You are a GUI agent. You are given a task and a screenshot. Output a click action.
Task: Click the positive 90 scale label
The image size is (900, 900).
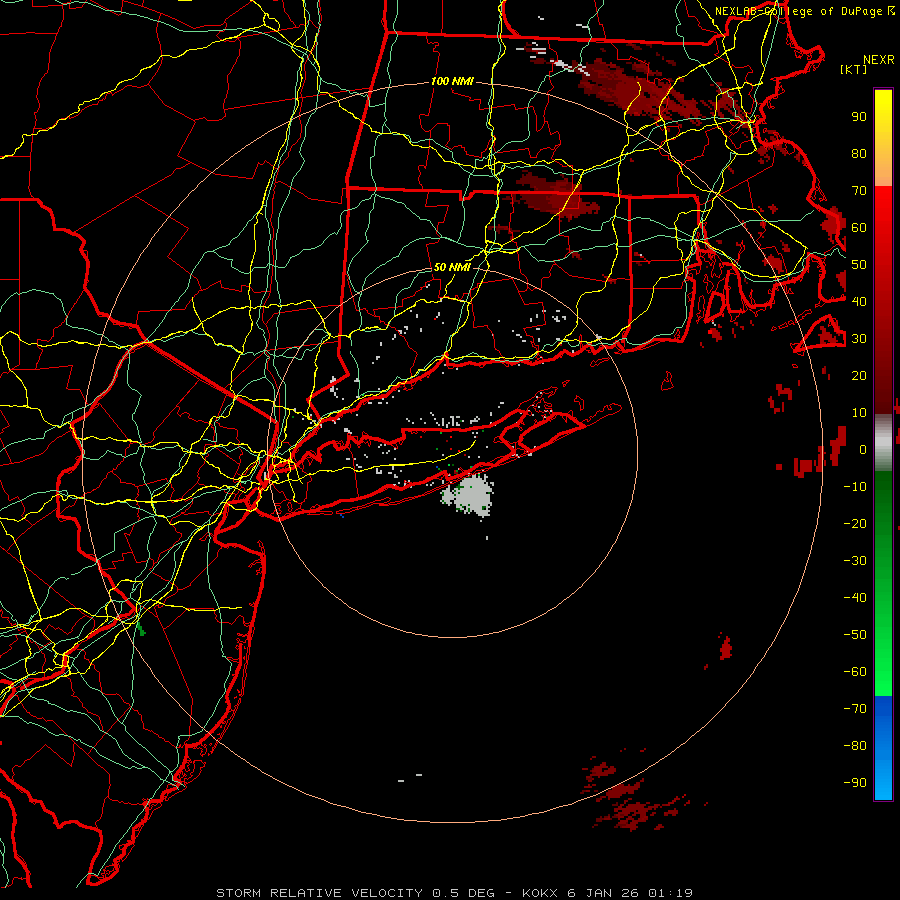859,117
